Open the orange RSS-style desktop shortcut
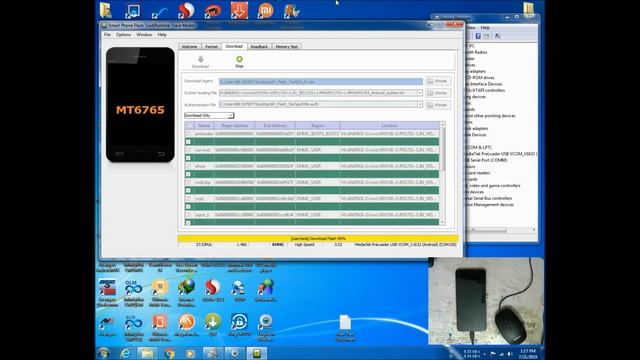 [186, 322]
